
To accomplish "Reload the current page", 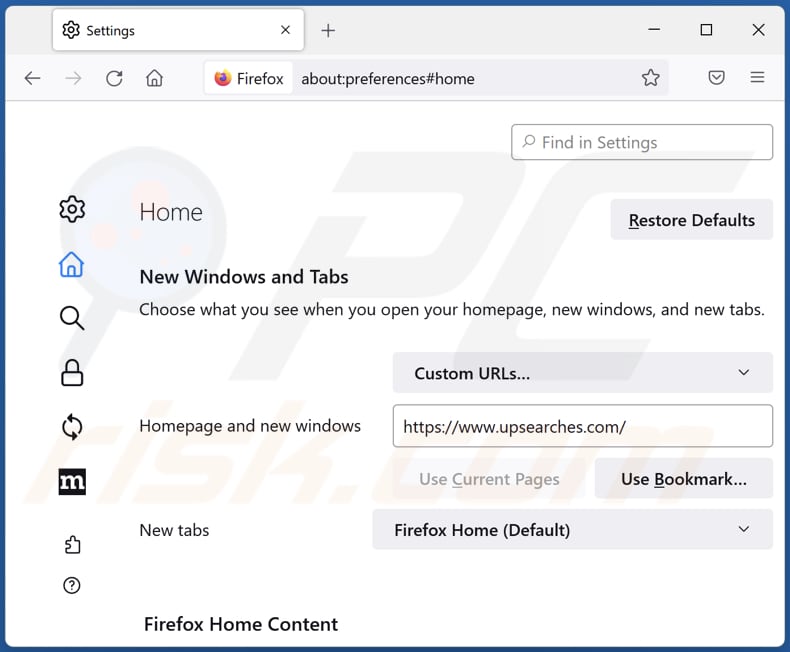I will click(114, 78).
